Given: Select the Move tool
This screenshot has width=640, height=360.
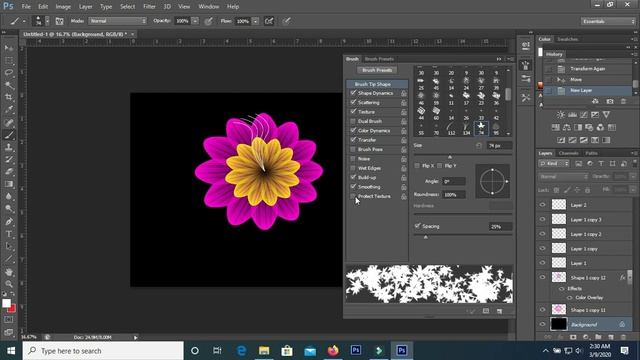Looking at the screenshot, I should (9, 48).
